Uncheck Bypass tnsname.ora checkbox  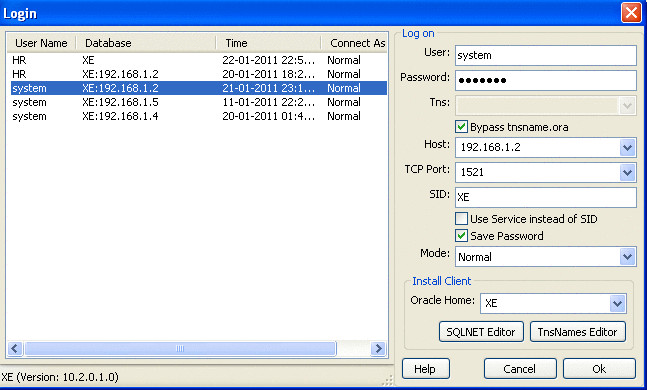click(x=461, y=127)
